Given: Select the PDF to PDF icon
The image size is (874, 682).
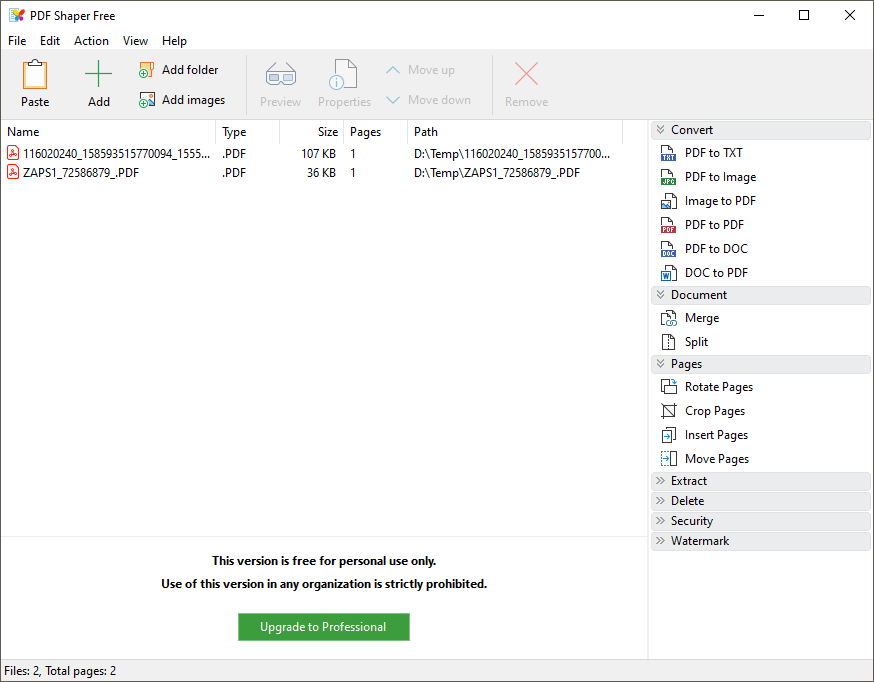Looking at the screenshot, I should tap(668, 225).
